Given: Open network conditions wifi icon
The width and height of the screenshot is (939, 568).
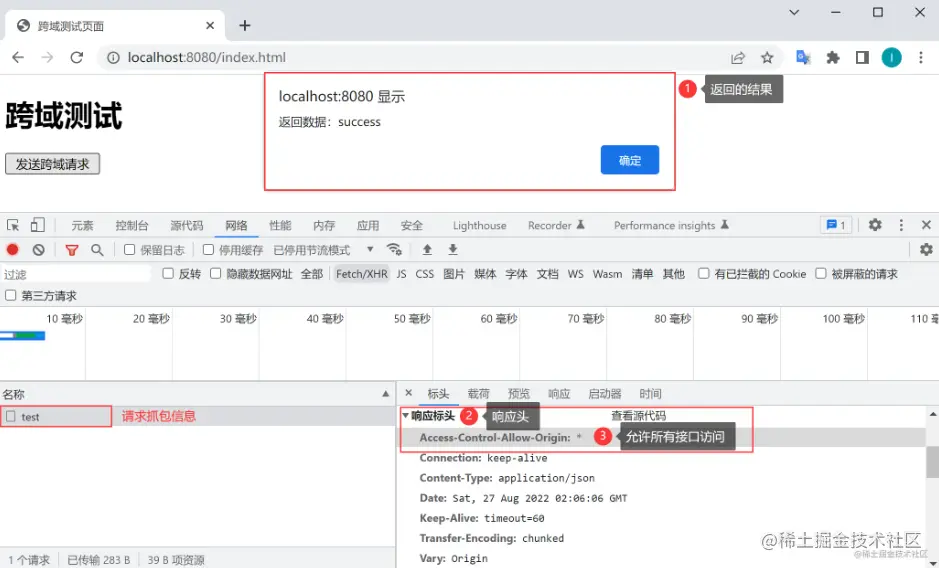Looking at the screenshot, I should point(394,249).
